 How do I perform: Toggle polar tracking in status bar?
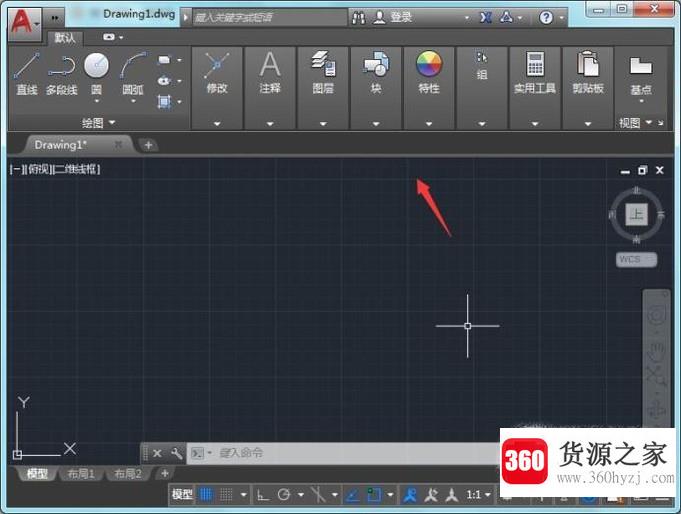click(x=284, y=494)
